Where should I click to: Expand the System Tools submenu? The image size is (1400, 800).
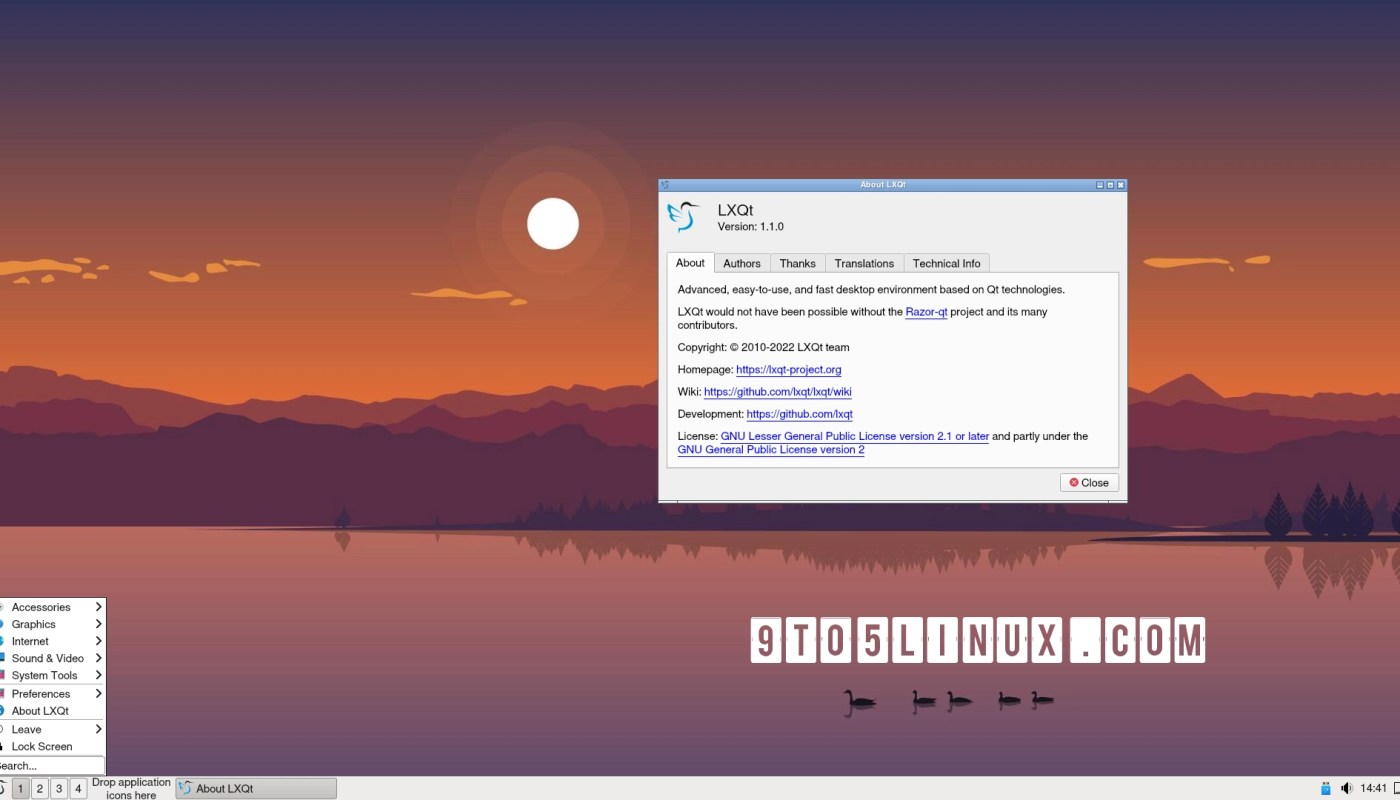click(52, 675)
